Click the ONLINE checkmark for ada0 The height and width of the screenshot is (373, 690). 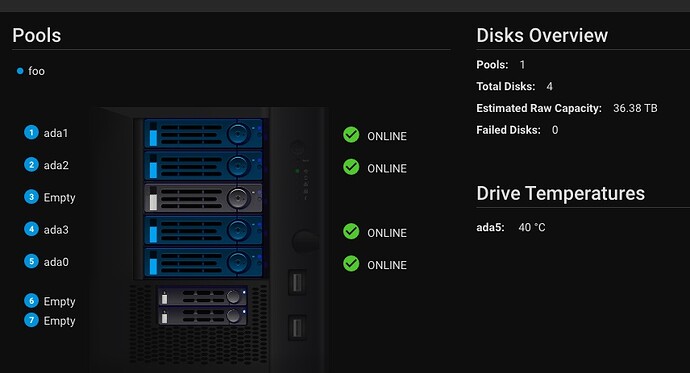click(x=351, y=263)
